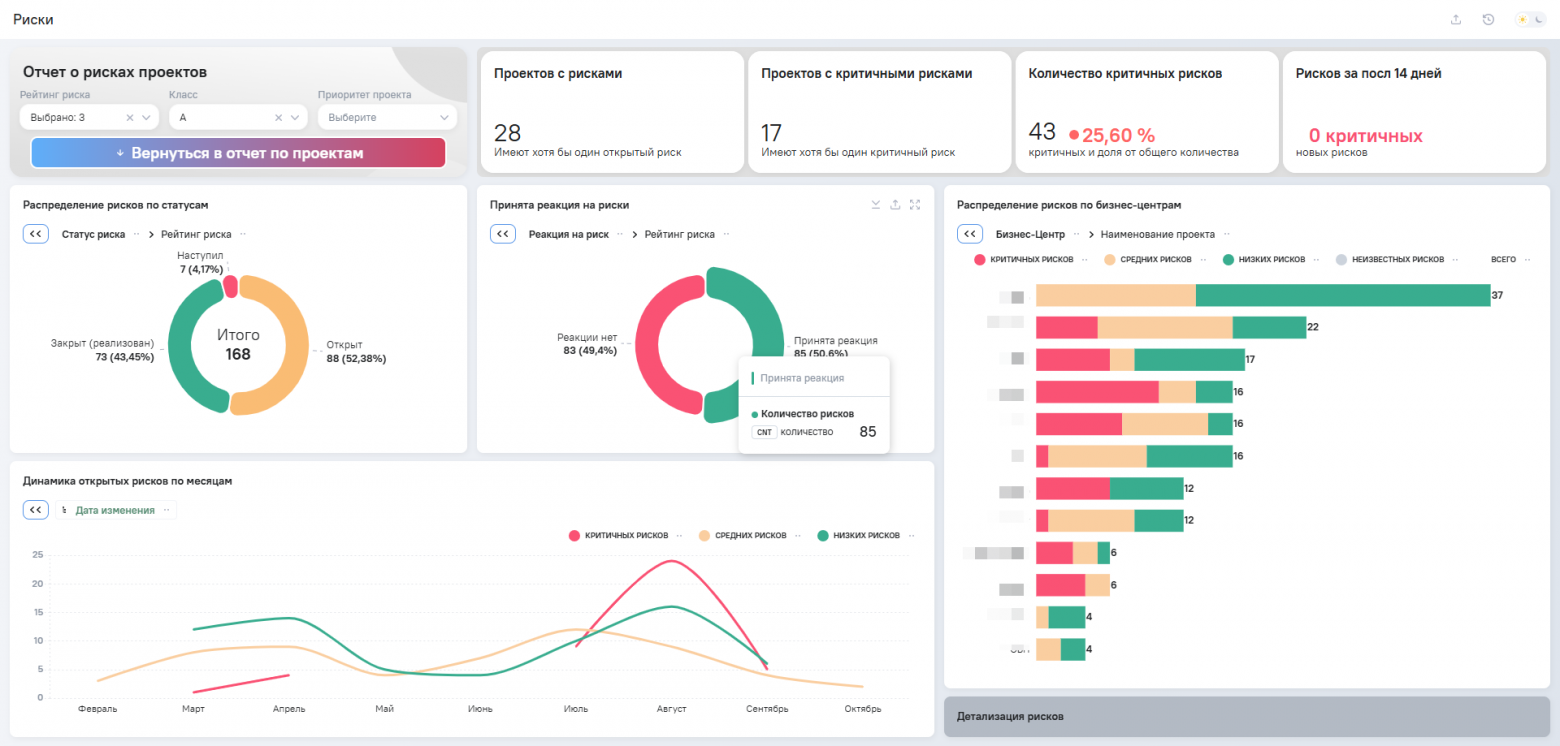
Task: Click options dots after 'Рейтинг риска' in status widget
Action: point(242,234)
